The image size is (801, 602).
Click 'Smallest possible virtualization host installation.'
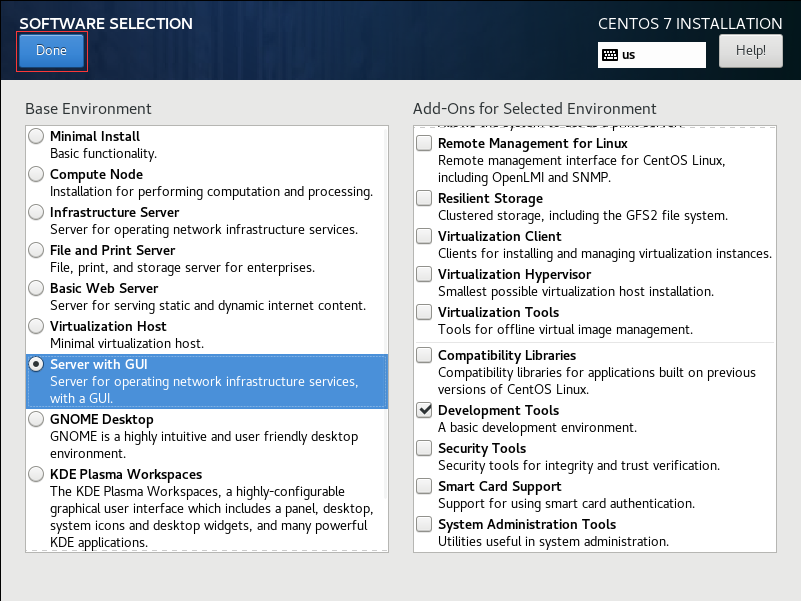pyautogui.click(x=576, y=292)
